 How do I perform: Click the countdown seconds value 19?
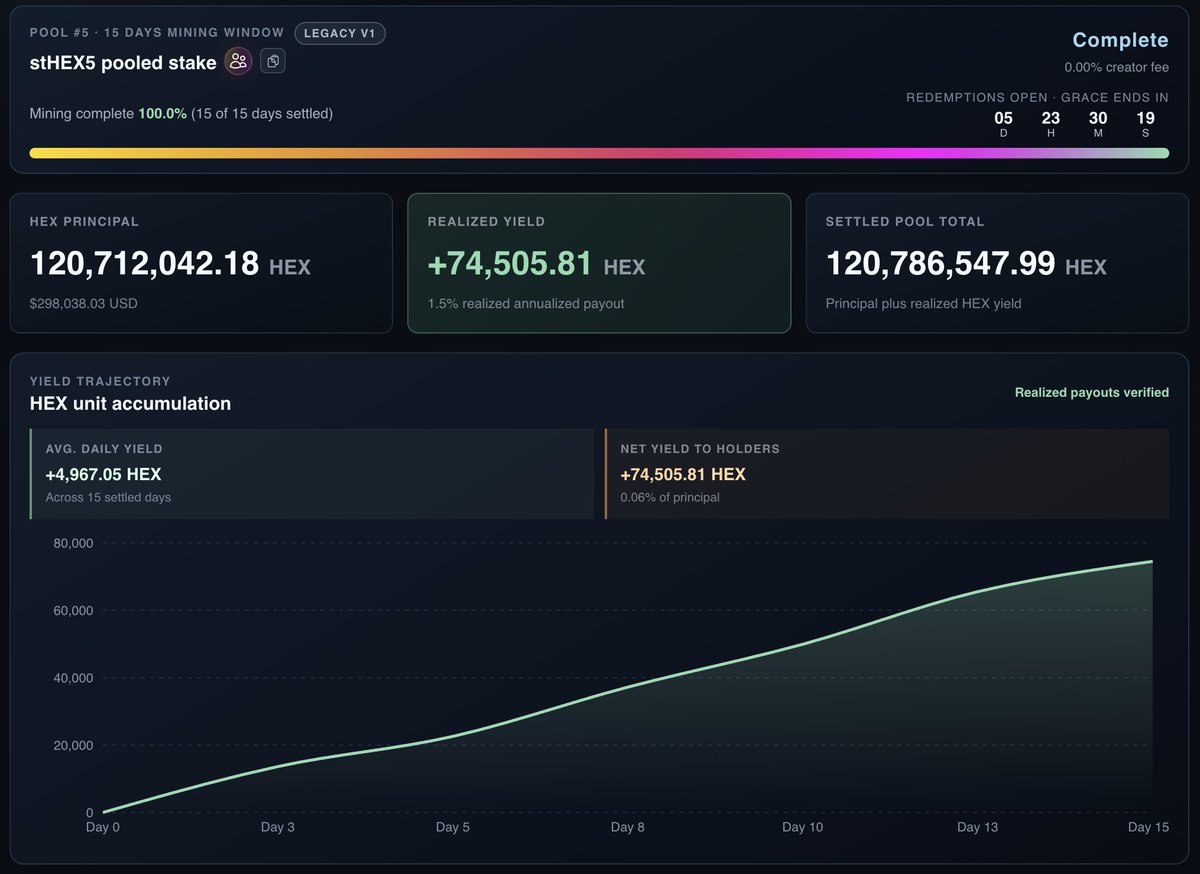click(1145, 118)
